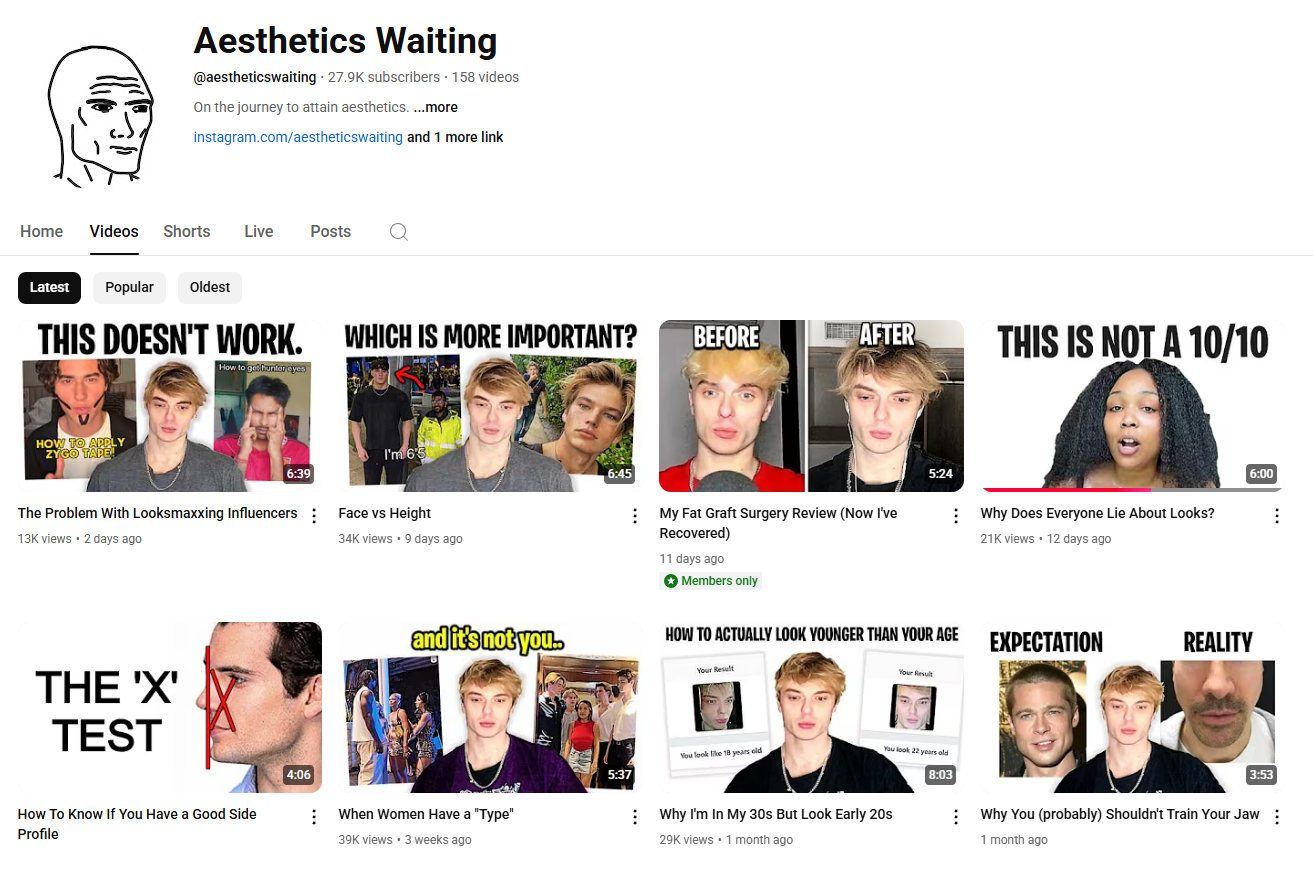Expand channel description with ...more
This screenshot has height=874, width=1313.
435,107
